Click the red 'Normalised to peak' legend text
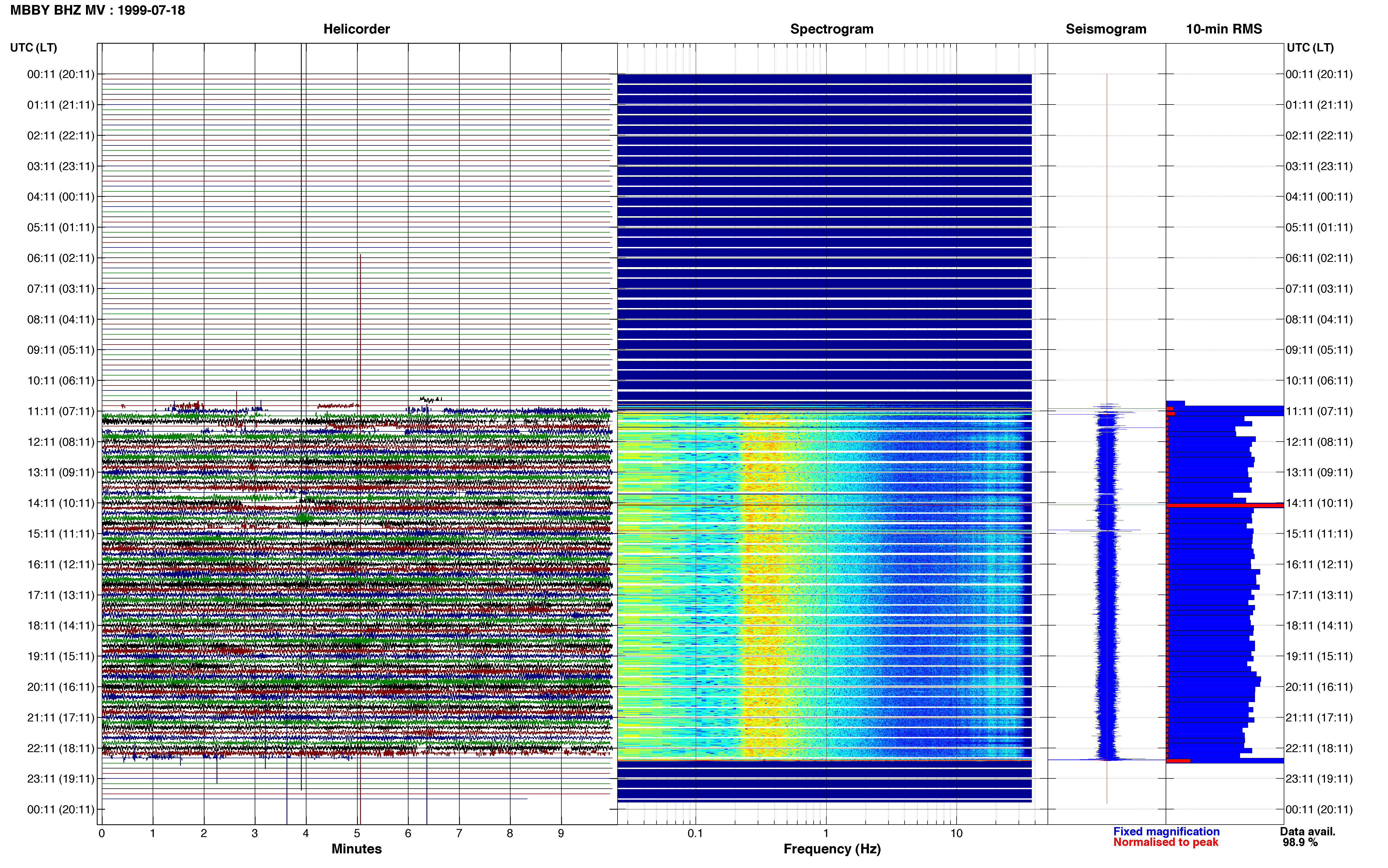The width and height of the screenshot is (1388, 868). click(x=1166, y=843)
